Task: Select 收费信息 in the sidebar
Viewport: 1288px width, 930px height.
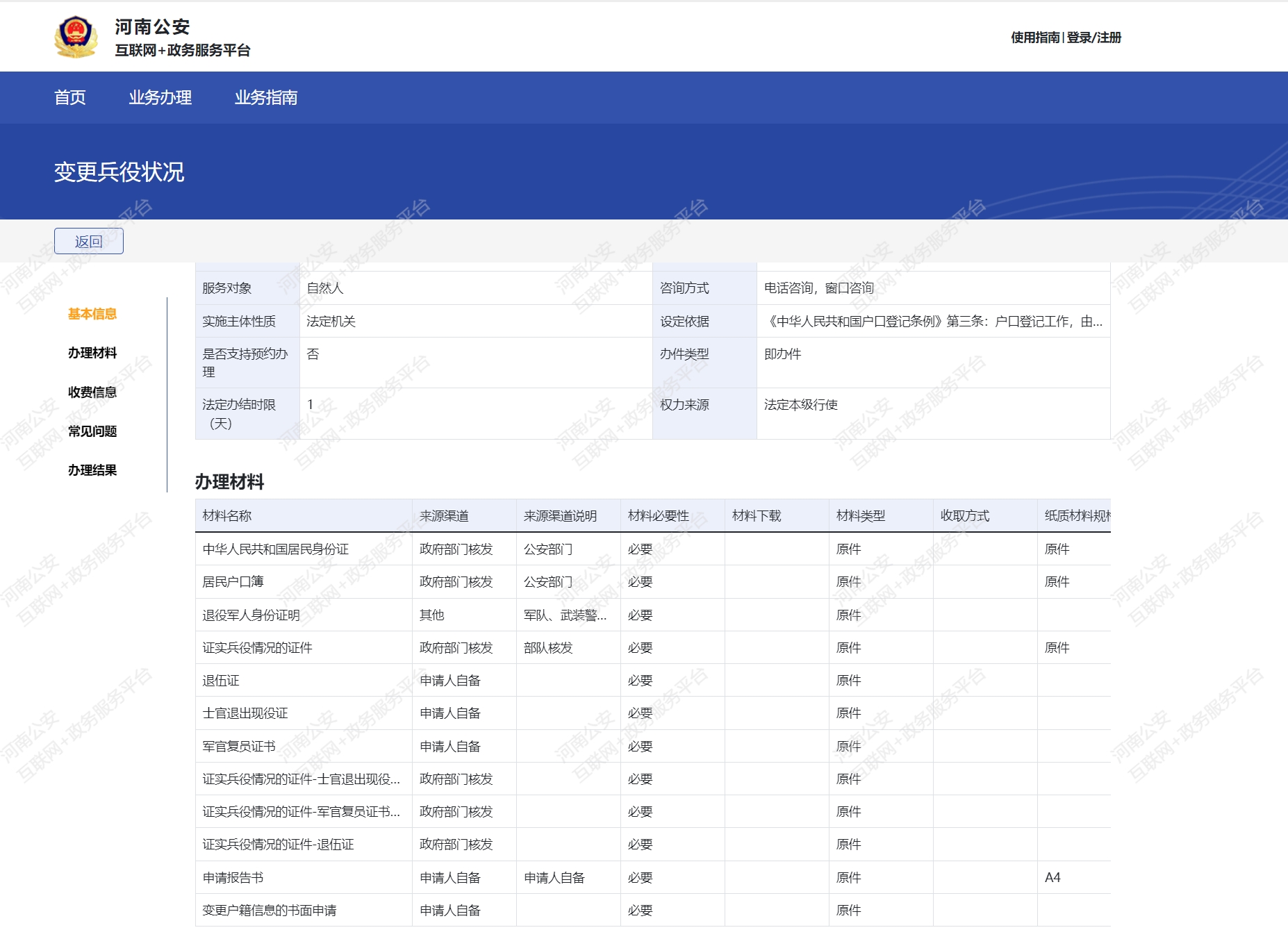Action: pyautogui.click(x=92, y=392)
